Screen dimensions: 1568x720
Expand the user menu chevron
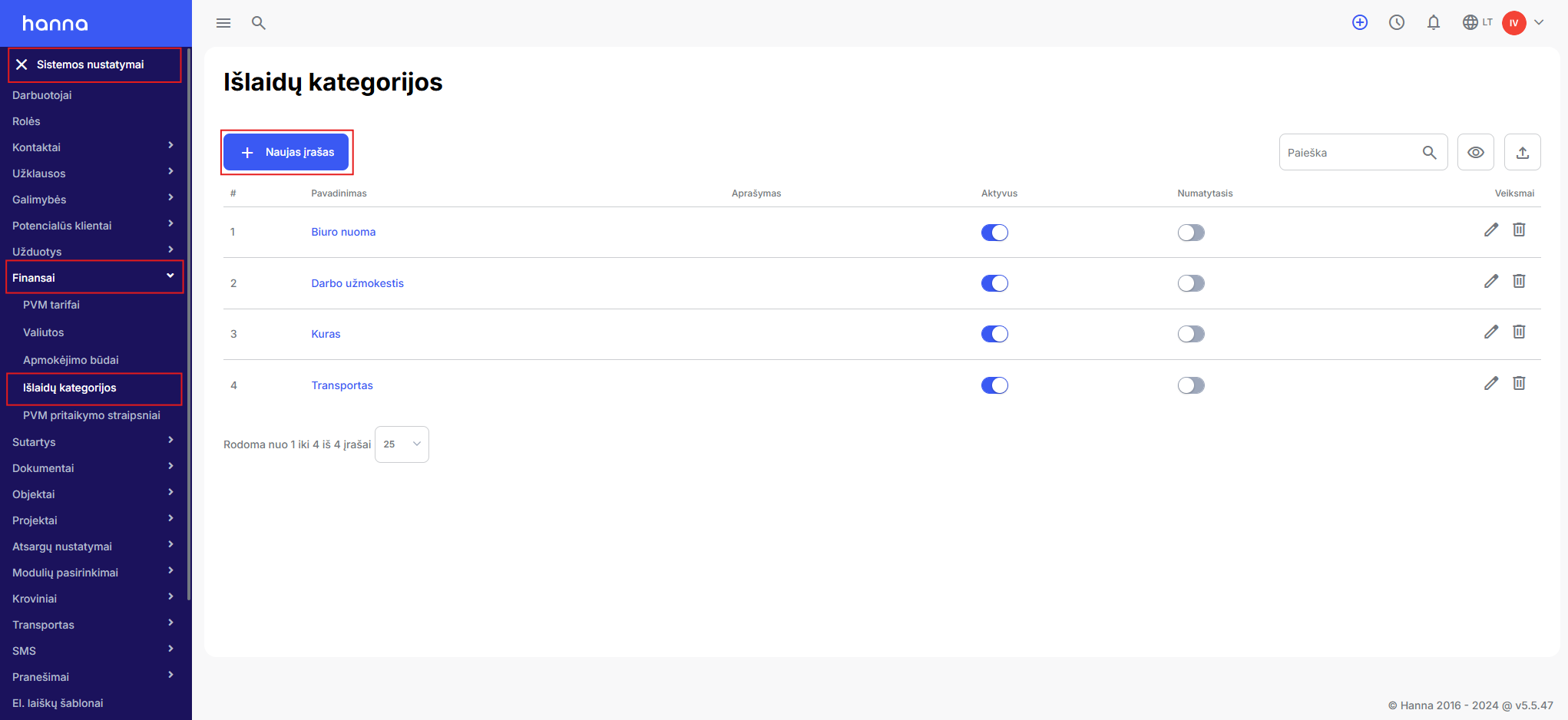click(x=1539, y=22)
